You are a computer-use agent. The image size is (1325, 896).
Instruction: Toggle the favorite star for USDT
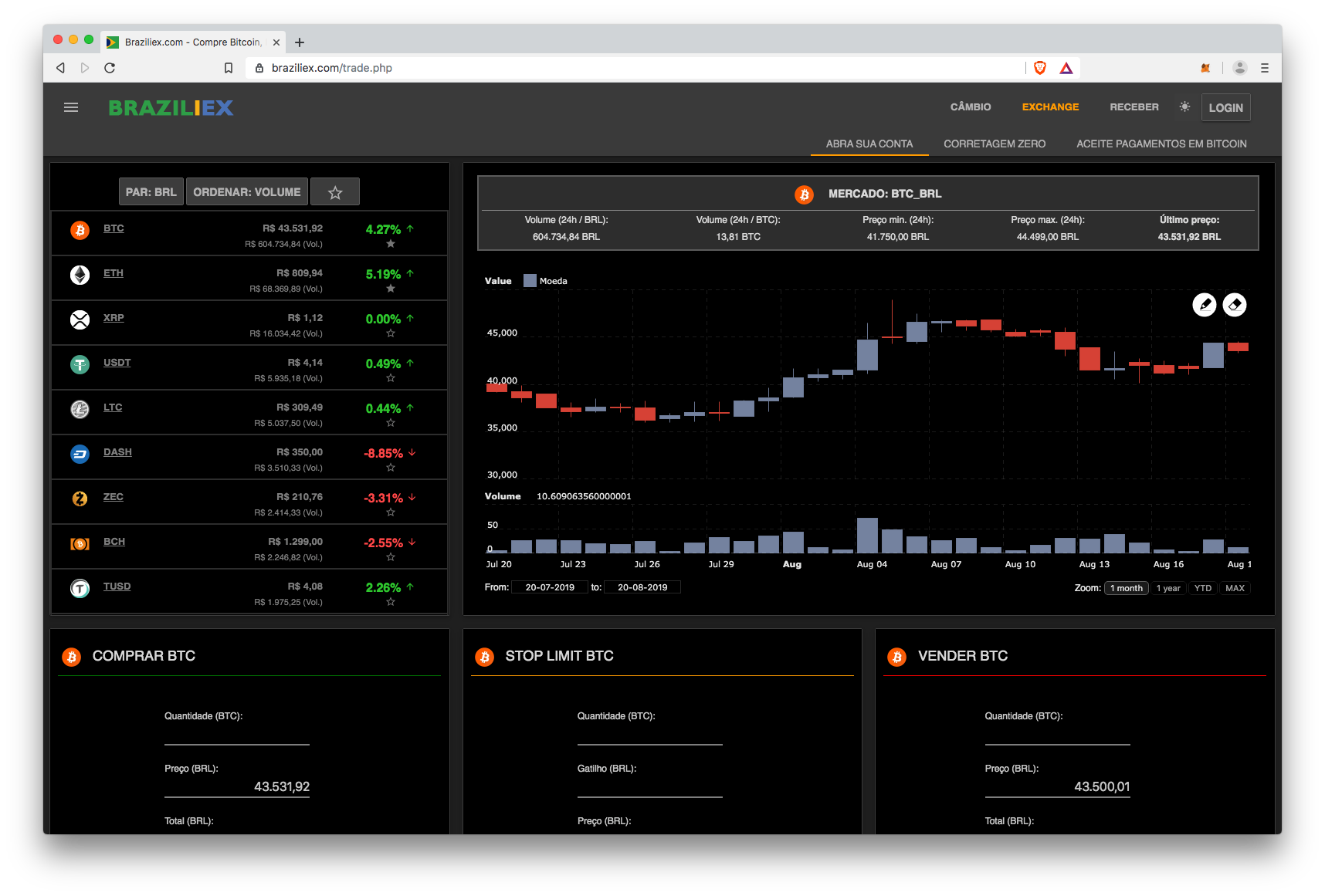[391, 378]
